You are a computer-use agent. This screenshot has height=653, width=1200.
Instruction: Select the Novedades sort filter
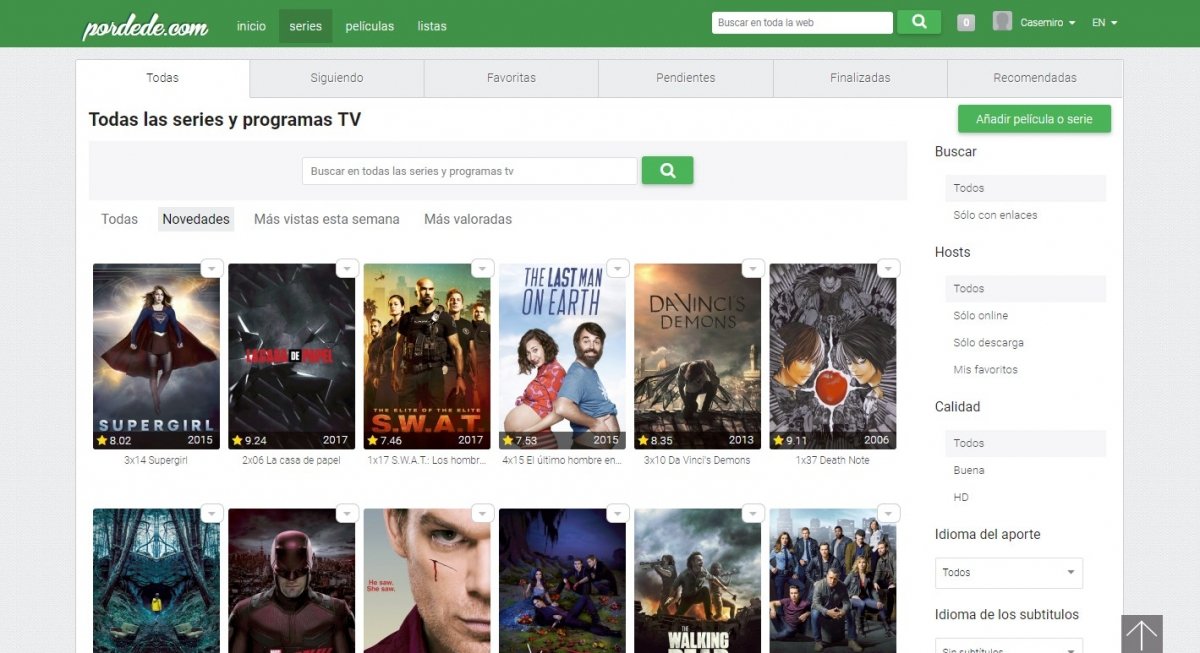pos(196,219)
